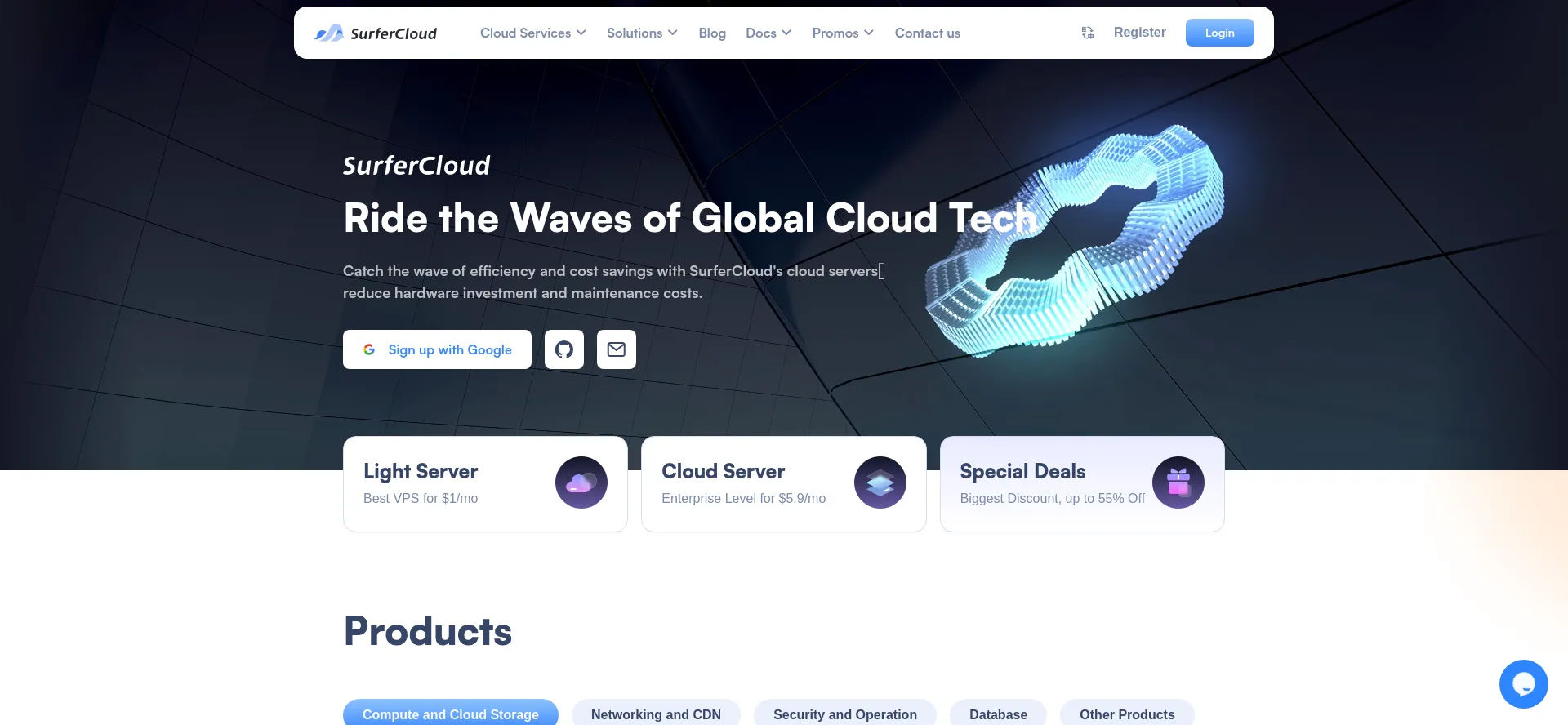
Task: Click the Register link
Action: [1139, 32]
